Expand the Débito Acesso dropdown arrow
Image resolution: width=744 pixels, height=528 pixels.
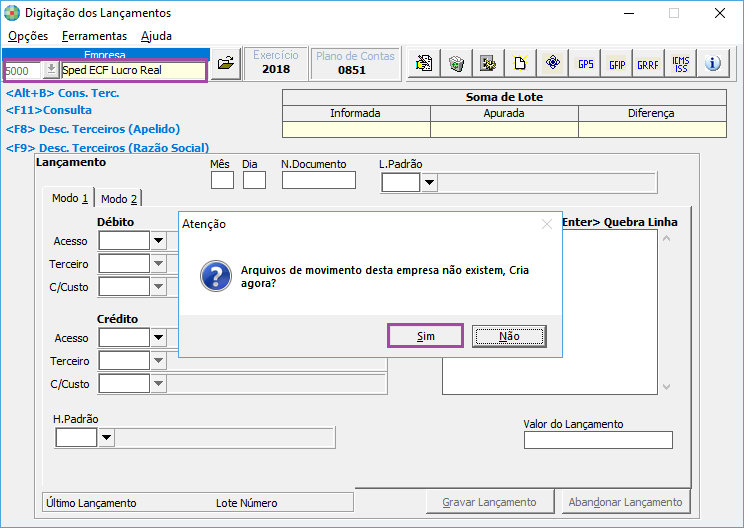158,241
